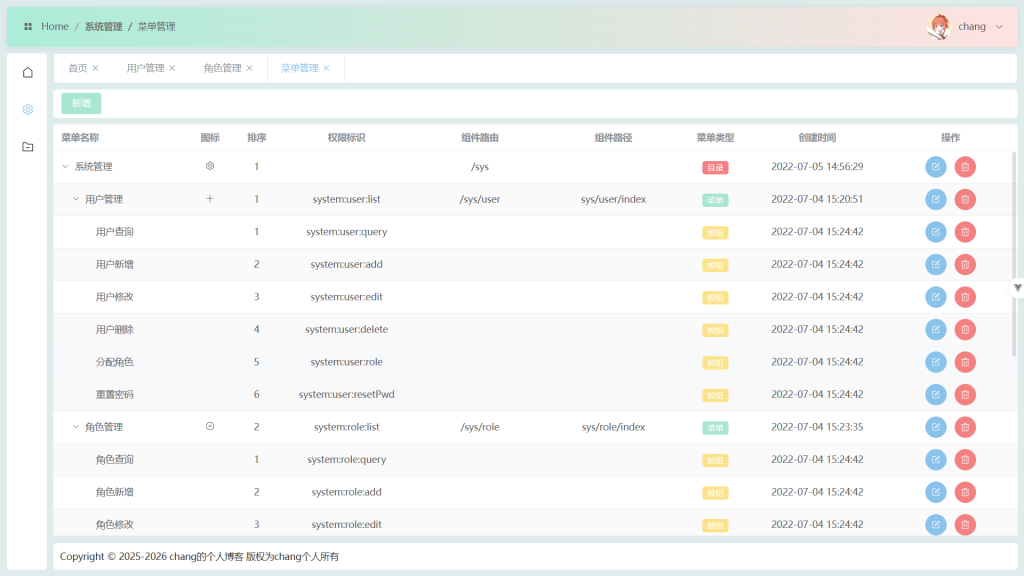Viewport: 1024px width, 576px height.
Task: Switch to the 角色管理 tab
Action: point(222,68)
